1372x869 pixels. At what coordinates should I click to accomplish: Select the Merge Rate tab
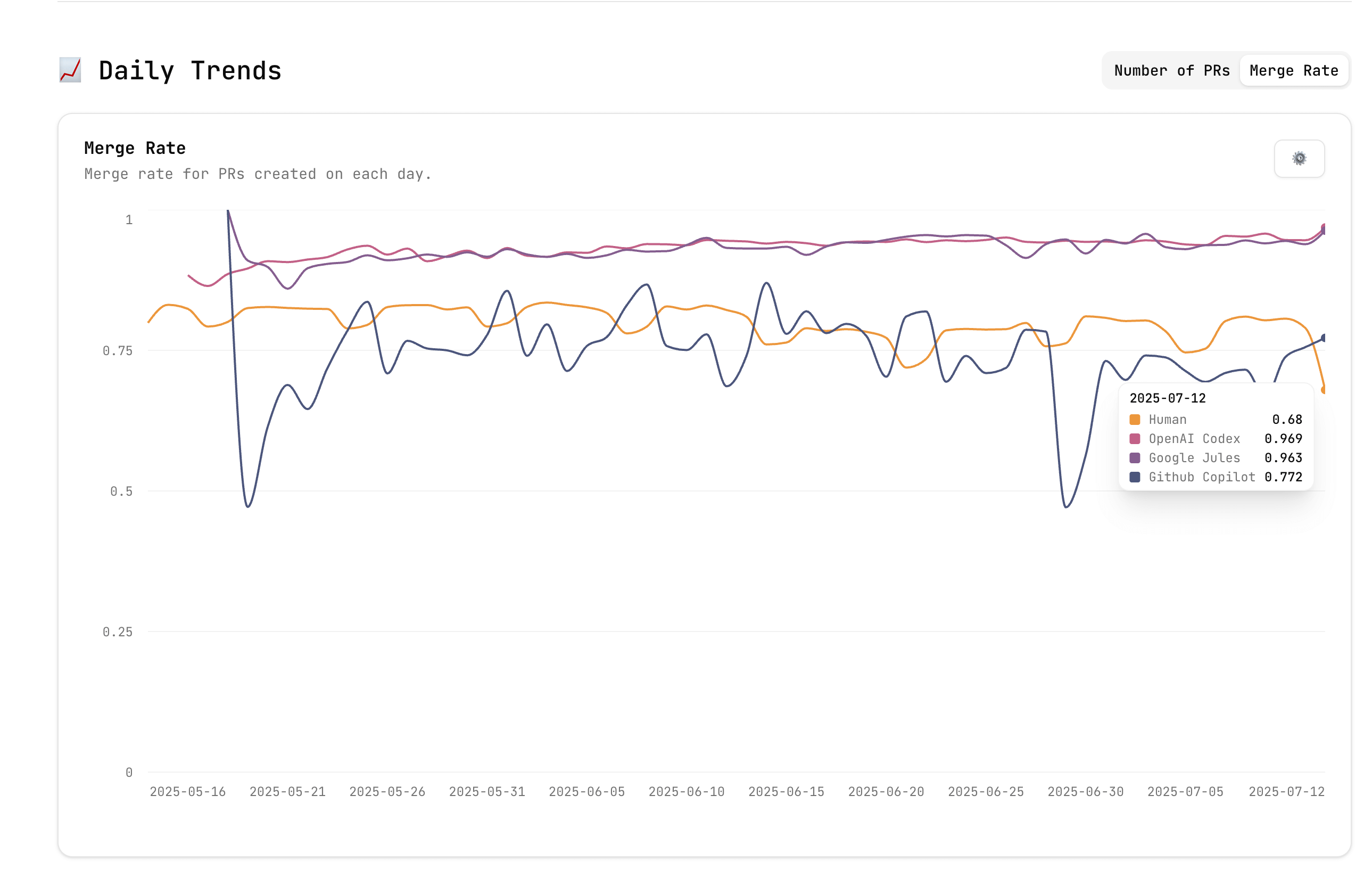point(1293,71)
